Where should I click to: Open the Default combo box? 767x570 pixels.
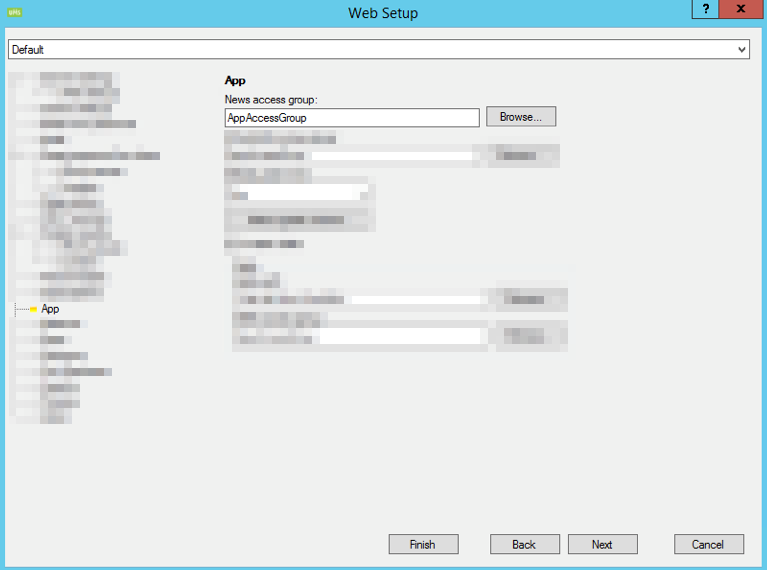coord(370,49)
